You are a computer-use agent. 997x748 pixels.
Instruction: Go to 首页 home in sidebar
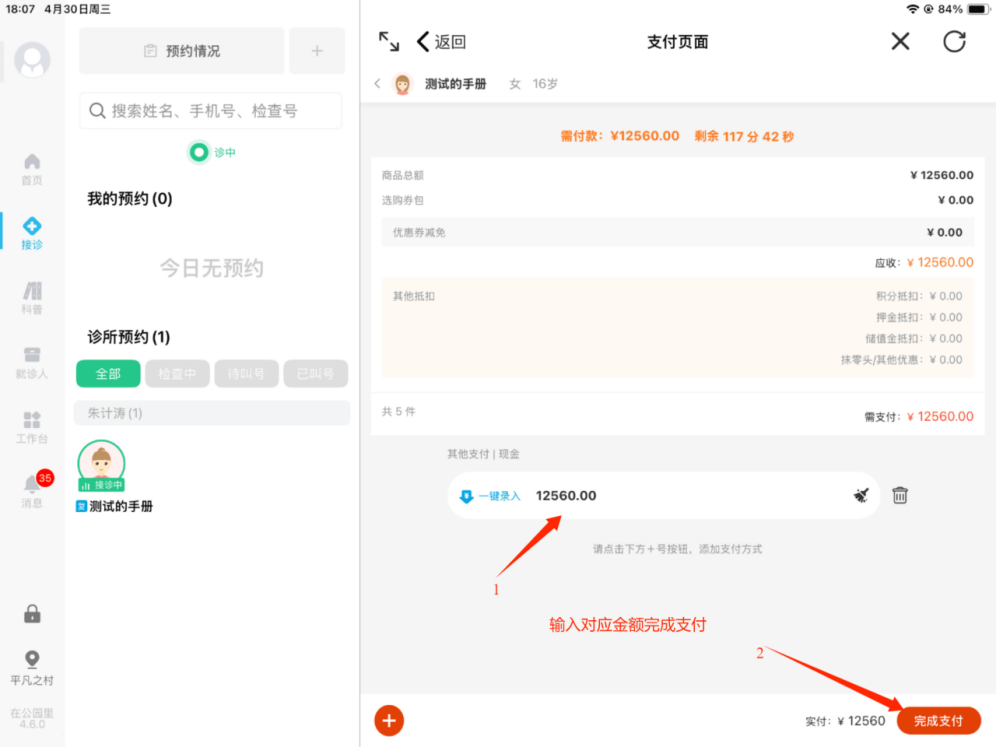[32, 169]
